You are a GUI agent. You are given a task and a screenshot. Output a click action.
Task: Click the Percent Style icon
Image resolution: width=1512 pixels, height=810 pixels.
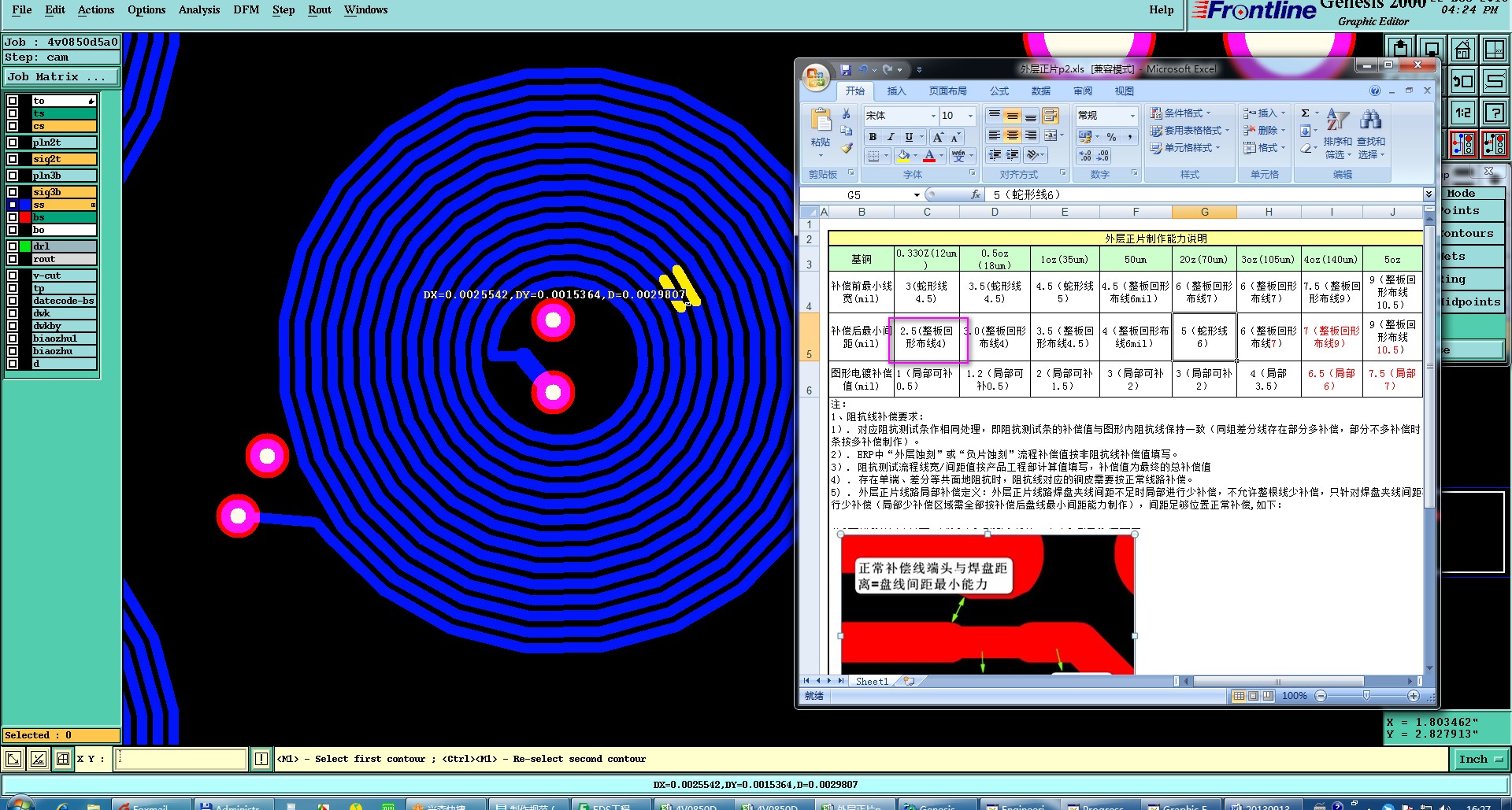[1111, 137]
